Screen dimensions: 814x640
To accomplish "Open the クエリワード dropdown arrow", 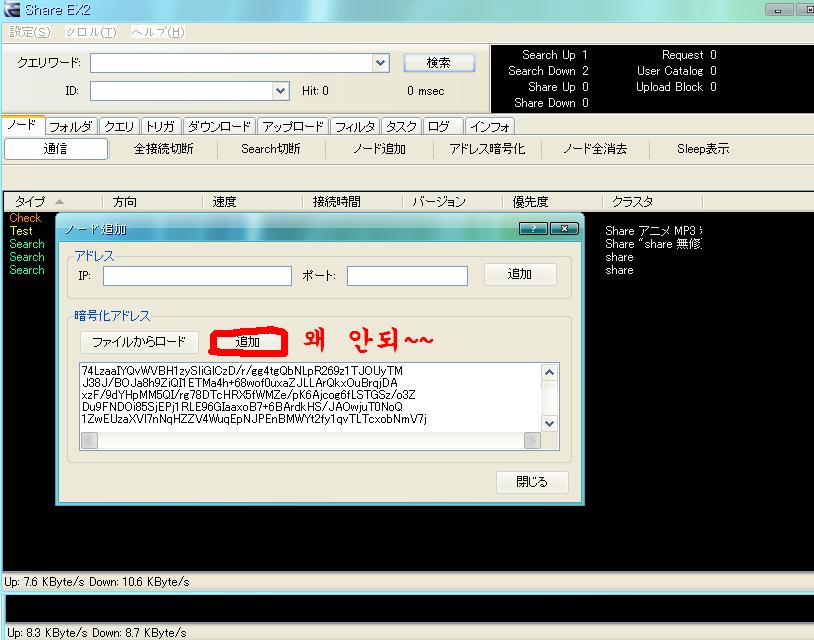I will [381, 63].
